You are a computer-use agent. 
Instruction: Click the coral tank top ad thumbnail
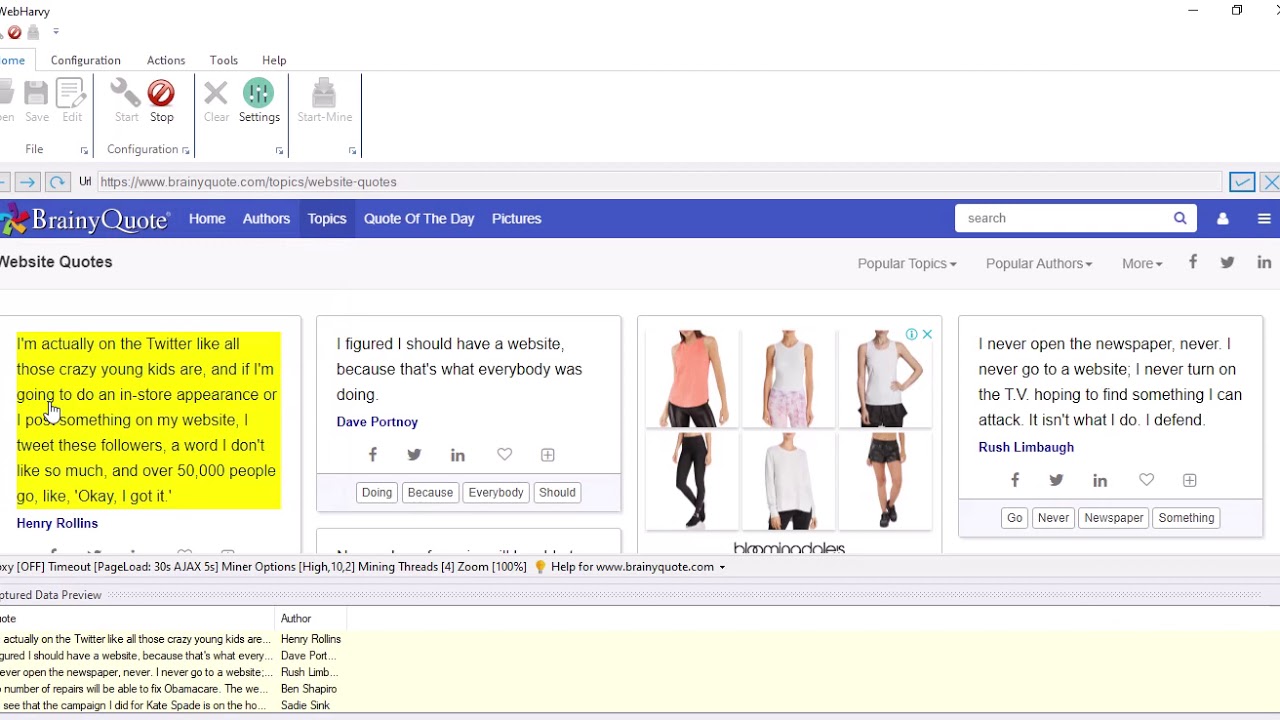point(692,379)
